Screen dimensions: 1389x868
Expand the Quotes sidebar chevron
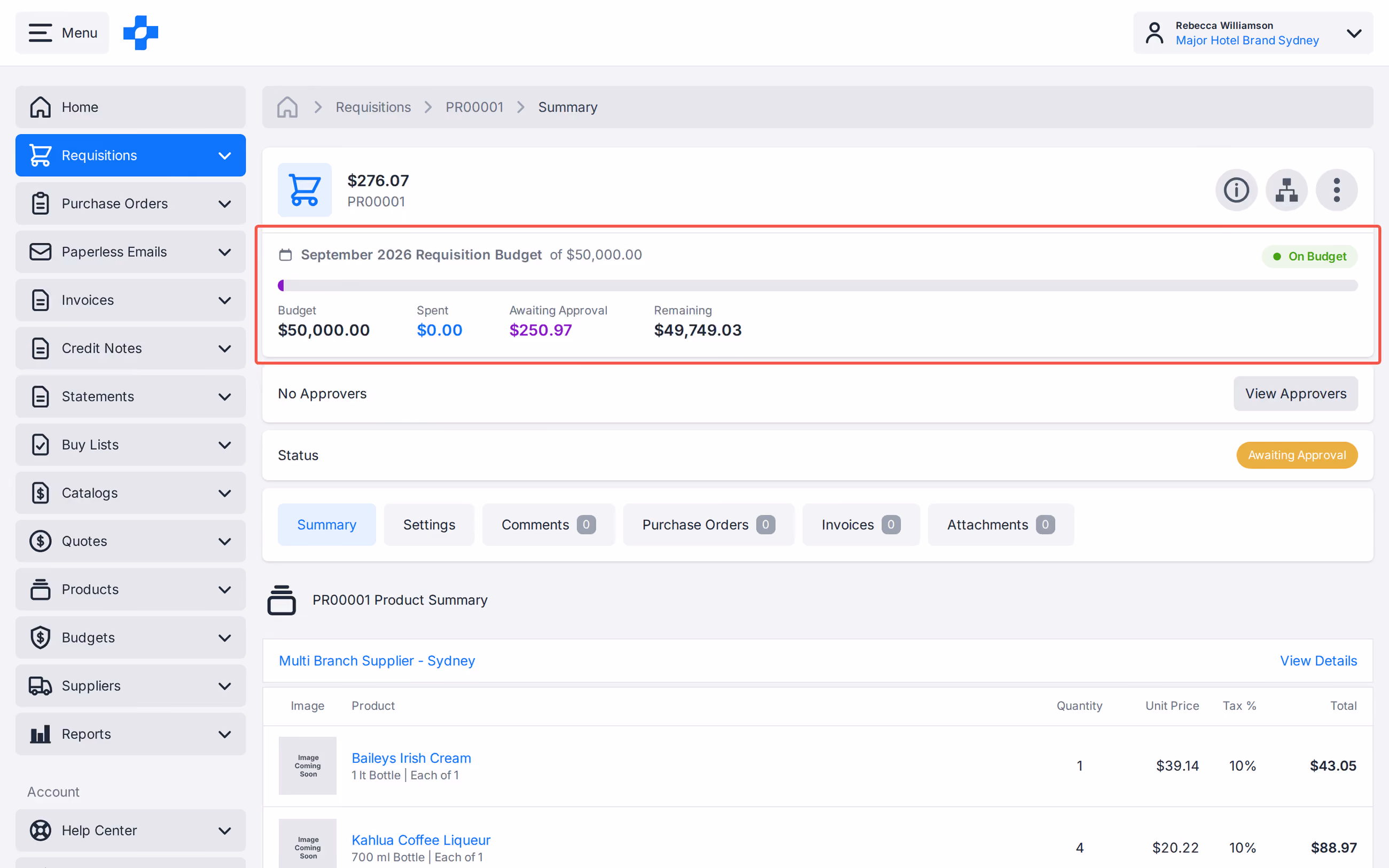[225, 541]
